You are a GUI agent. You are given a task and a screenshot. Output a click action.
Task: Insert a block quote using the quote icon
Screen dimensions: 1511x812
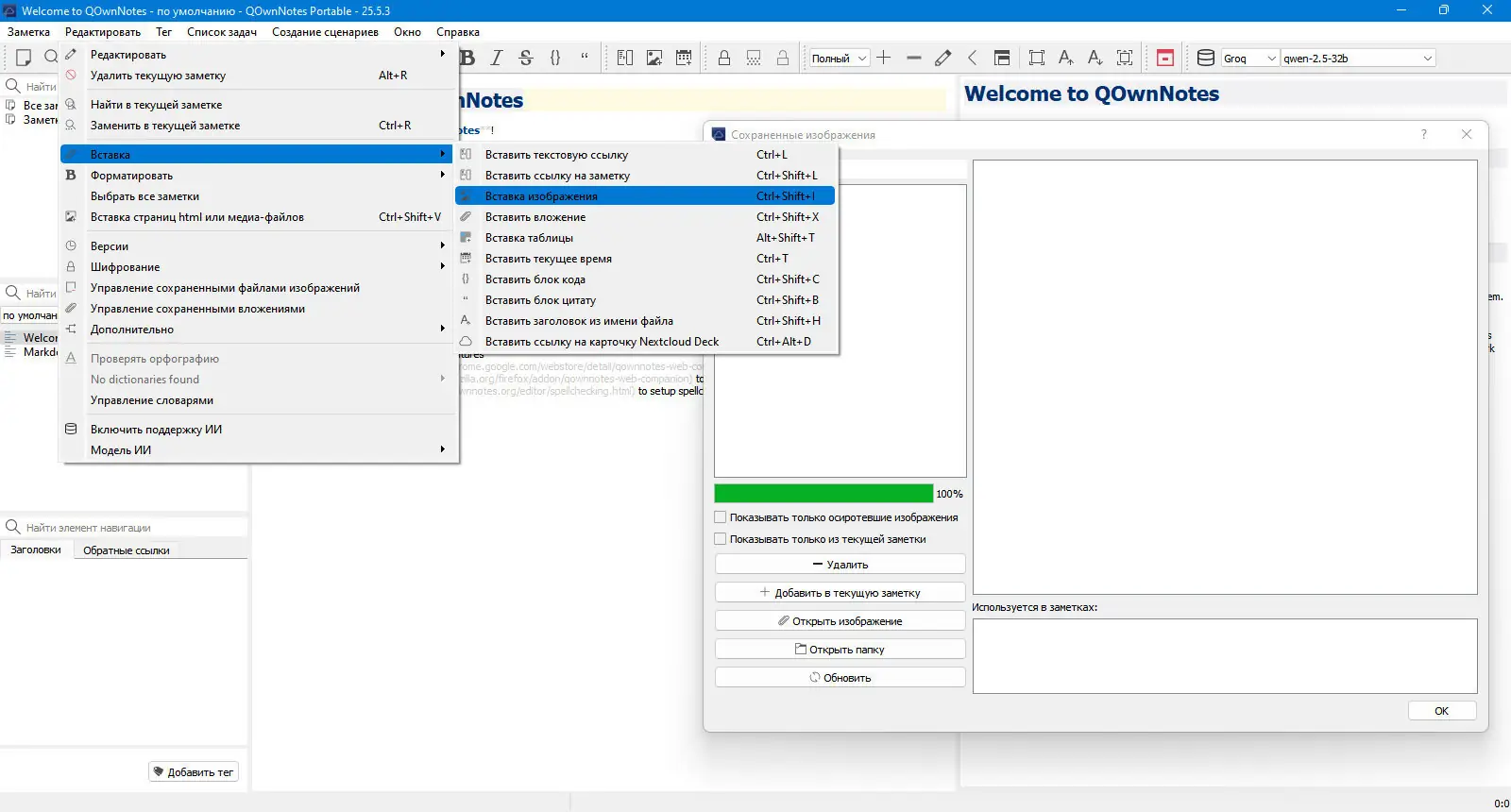click(x=585, y=58)
